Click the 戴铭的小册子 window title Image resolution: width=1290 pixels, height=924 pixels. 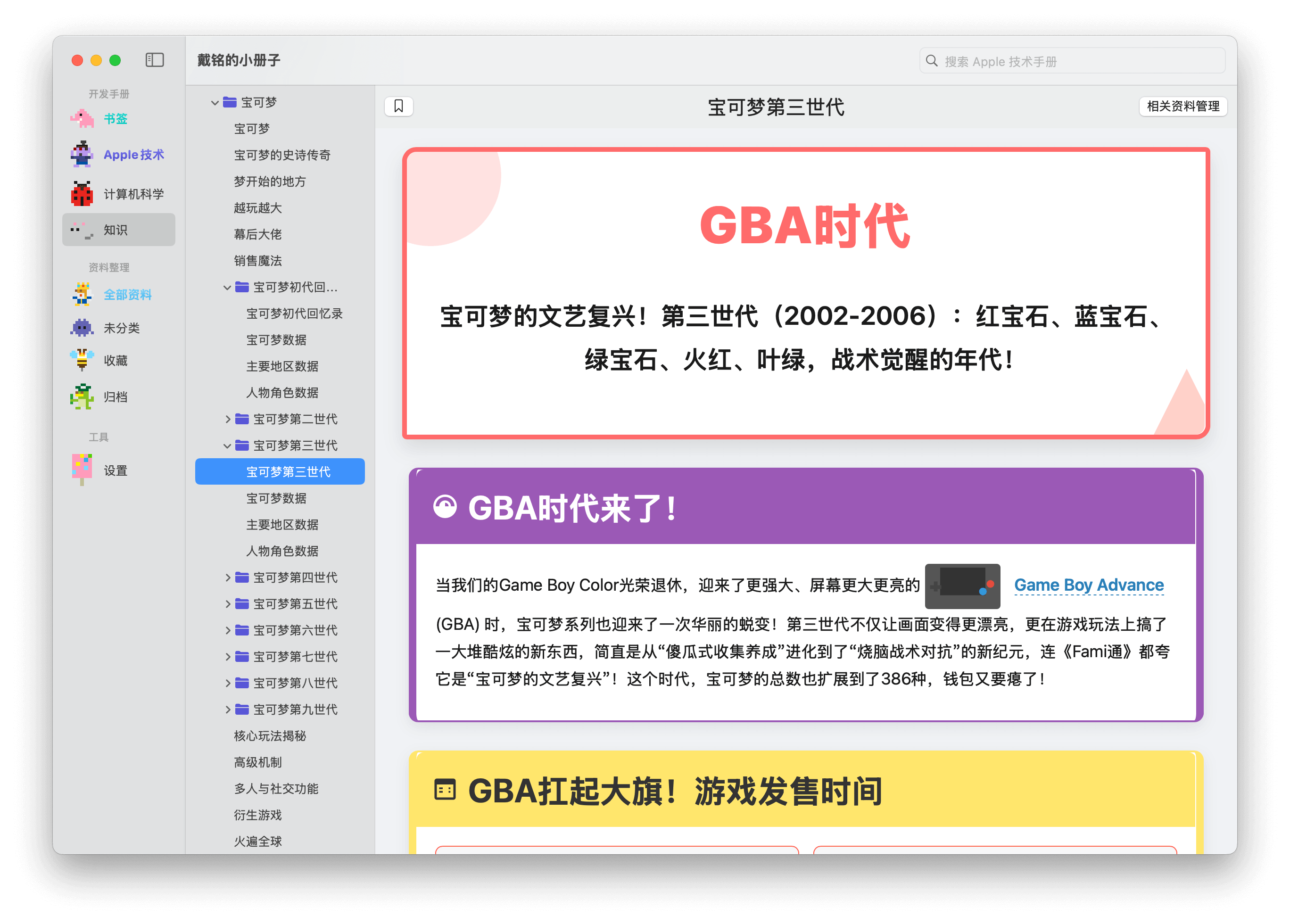pyautogui.click(x=239, y=60)
